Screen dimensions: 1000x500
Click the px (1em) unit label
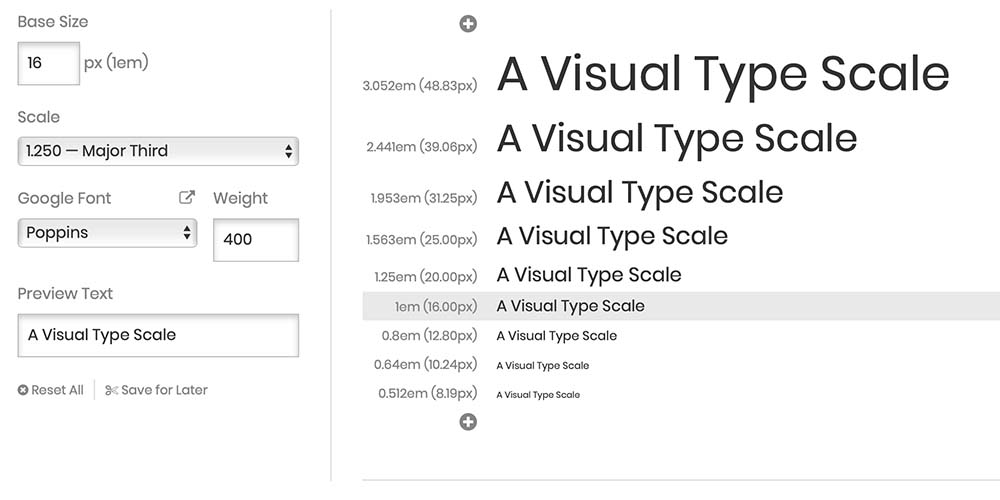tap(116, 63)
